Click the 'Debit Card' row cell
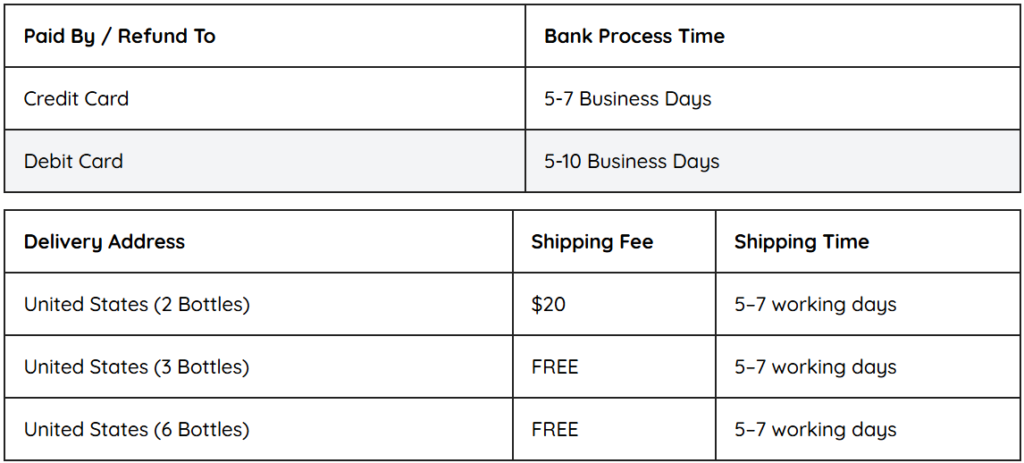The image size is (1024, 463). pyautogui.click(x=264, y=161)
